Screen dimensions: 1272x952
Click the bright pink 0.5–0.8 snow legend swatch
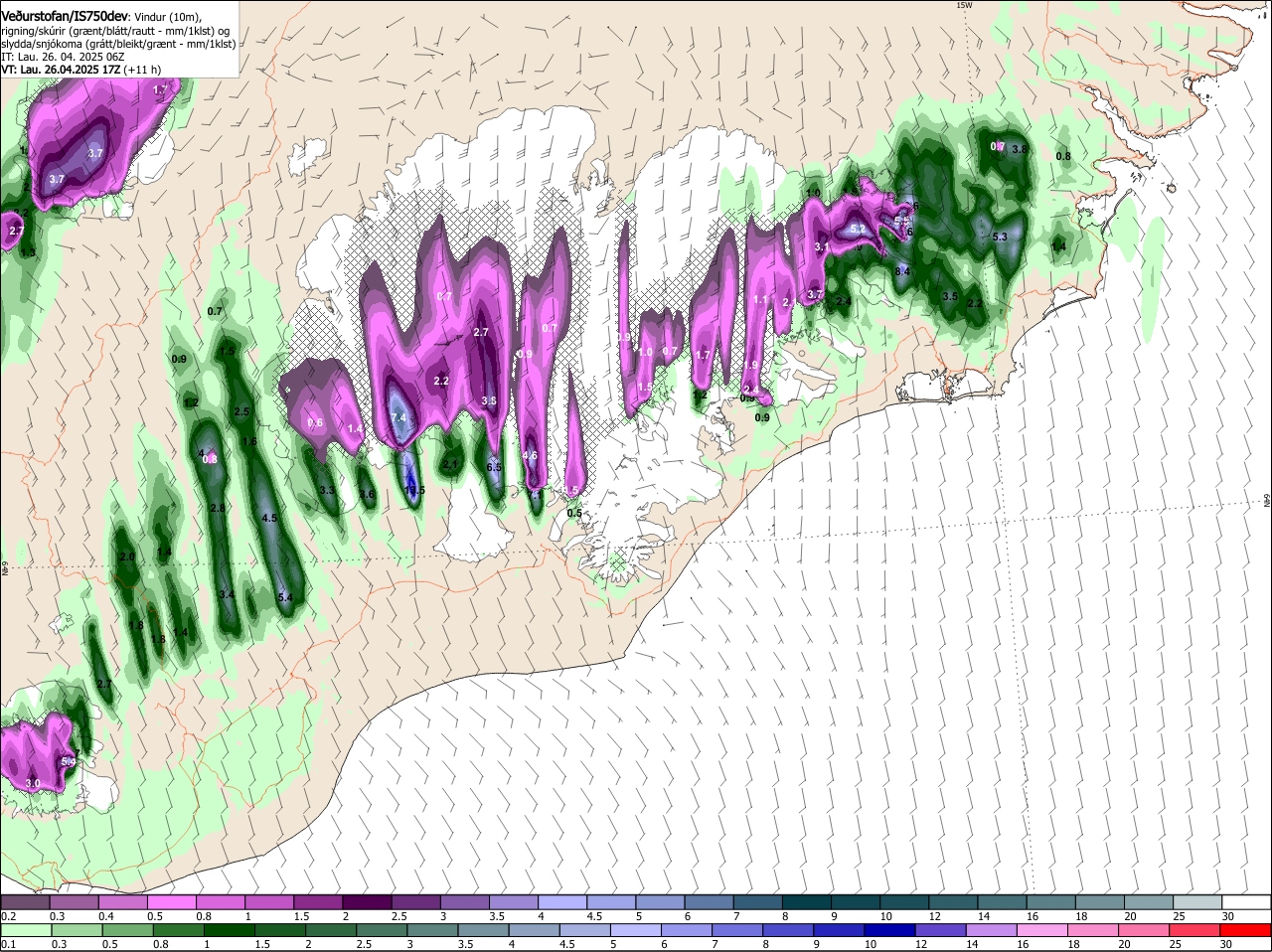point(173,902)
